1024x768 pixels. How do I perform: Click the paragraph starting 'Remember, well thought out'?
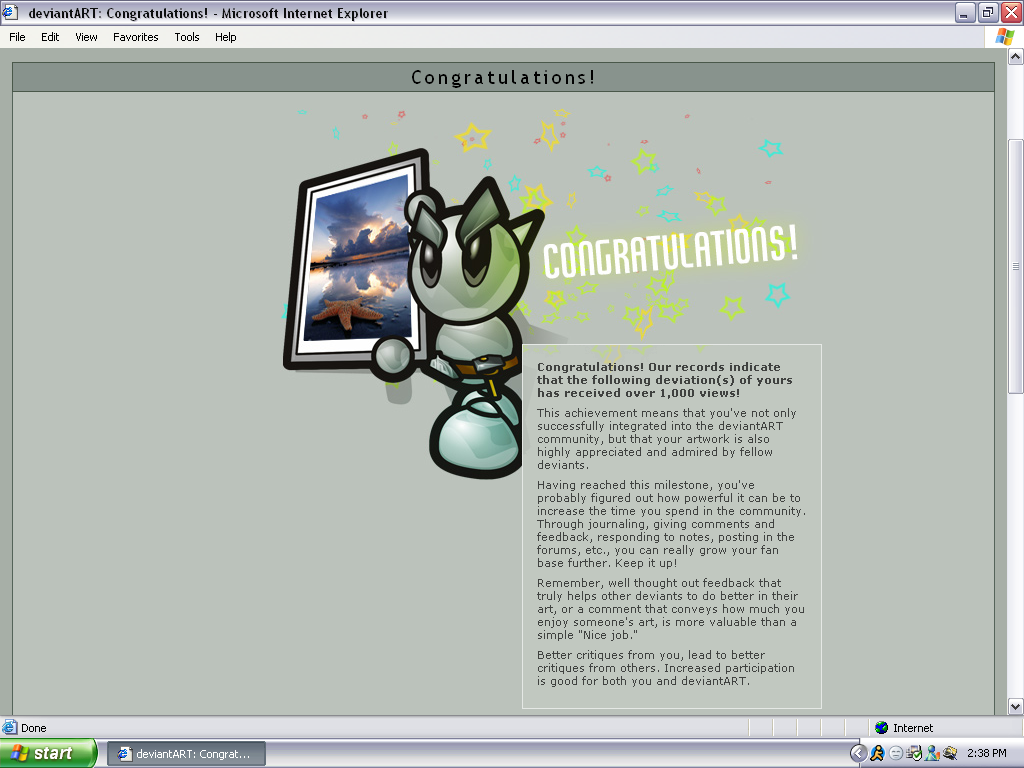(x=671, y=609)
